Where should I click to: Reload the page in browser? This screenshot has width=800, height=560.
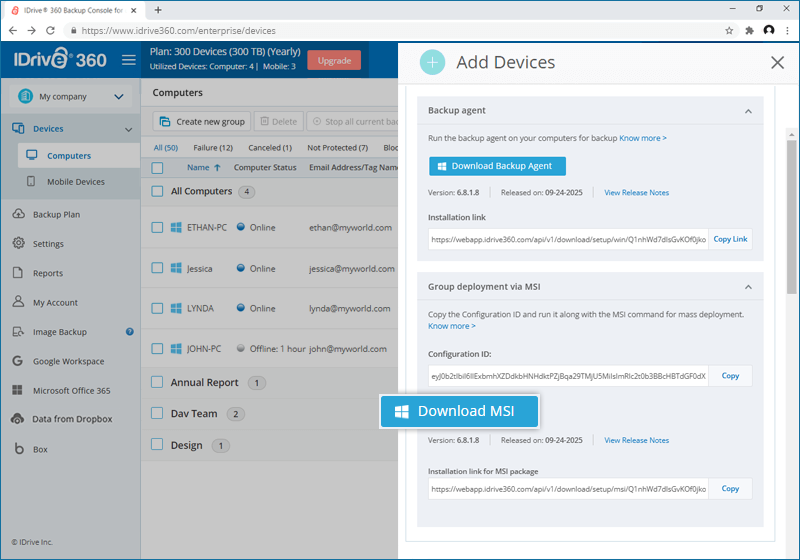tap(50, 31)
